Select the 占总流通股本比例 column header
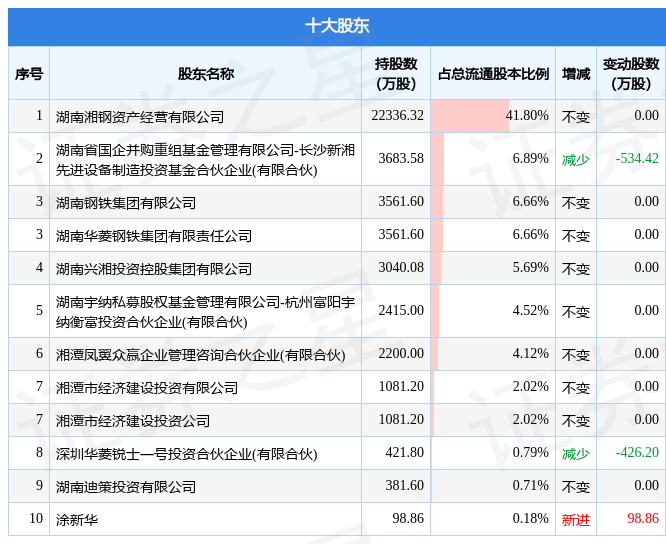 click(493, 74)
